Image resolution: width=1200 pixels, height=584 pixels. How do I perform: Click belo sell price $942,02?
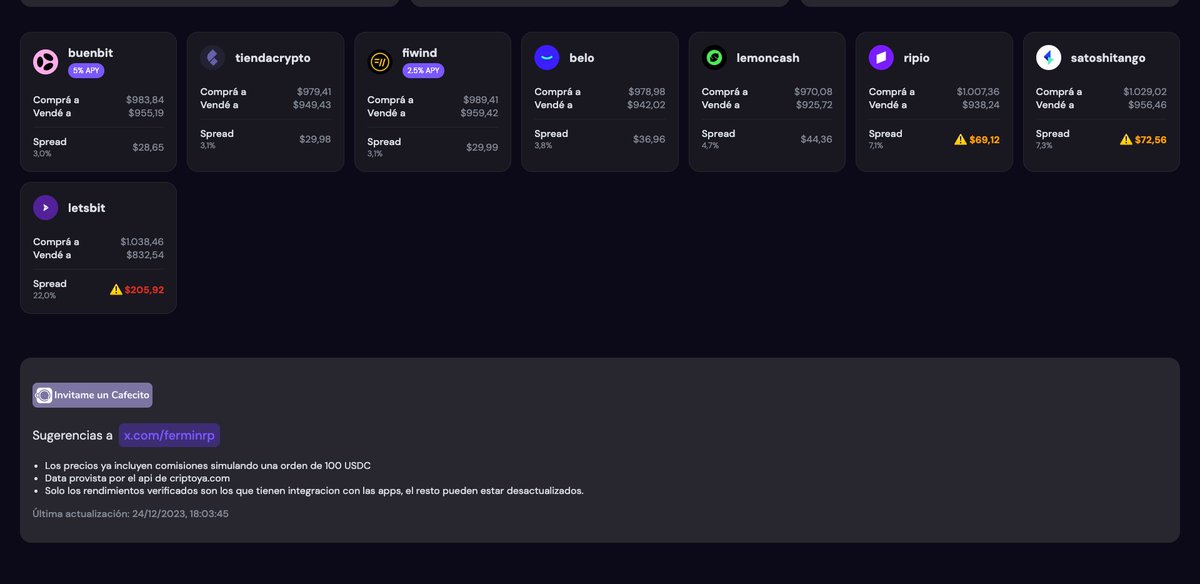tap(646, 105)
